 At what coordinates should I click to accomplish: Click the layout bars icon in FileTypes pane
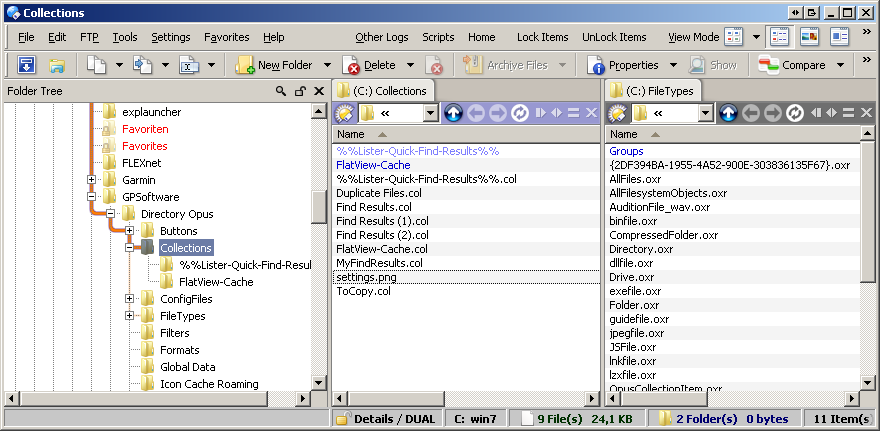pos(848,113)
